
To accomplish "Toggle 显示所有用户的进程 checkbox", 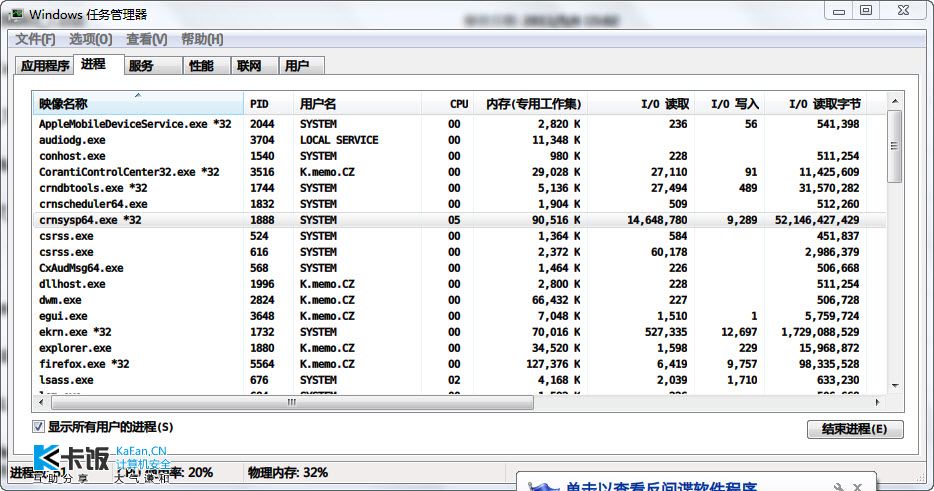I will [x=38, y=427].
